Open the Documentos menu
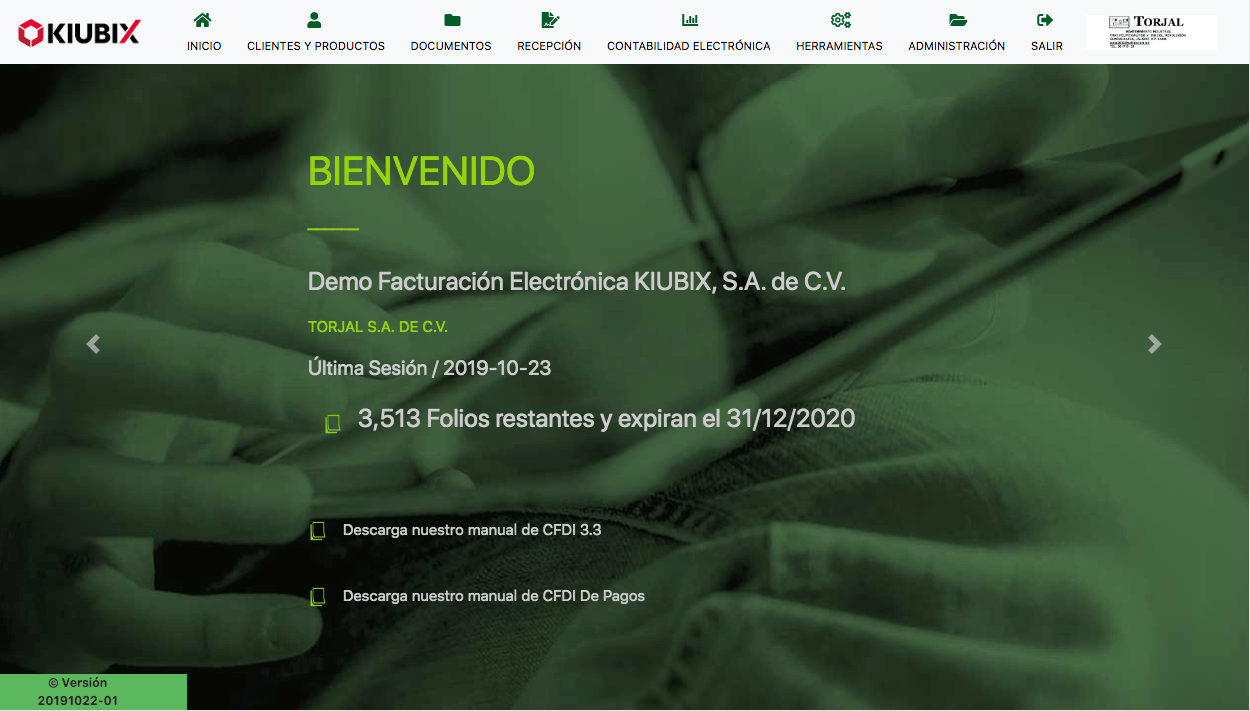The width and height of the screenshot is (1250, 711). pyautogui.click(x=451, y=46)
